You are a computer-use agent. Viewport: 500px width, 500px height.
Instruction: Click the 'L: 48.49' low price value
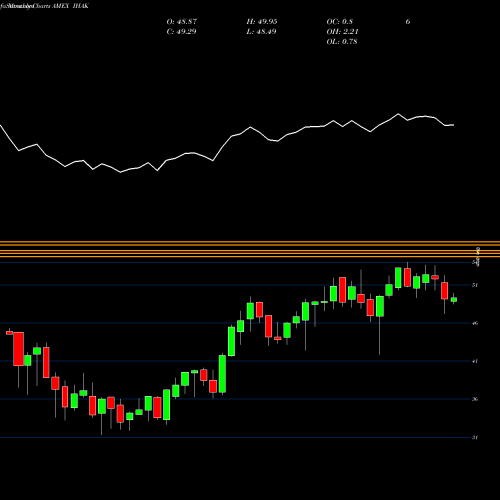261,32
